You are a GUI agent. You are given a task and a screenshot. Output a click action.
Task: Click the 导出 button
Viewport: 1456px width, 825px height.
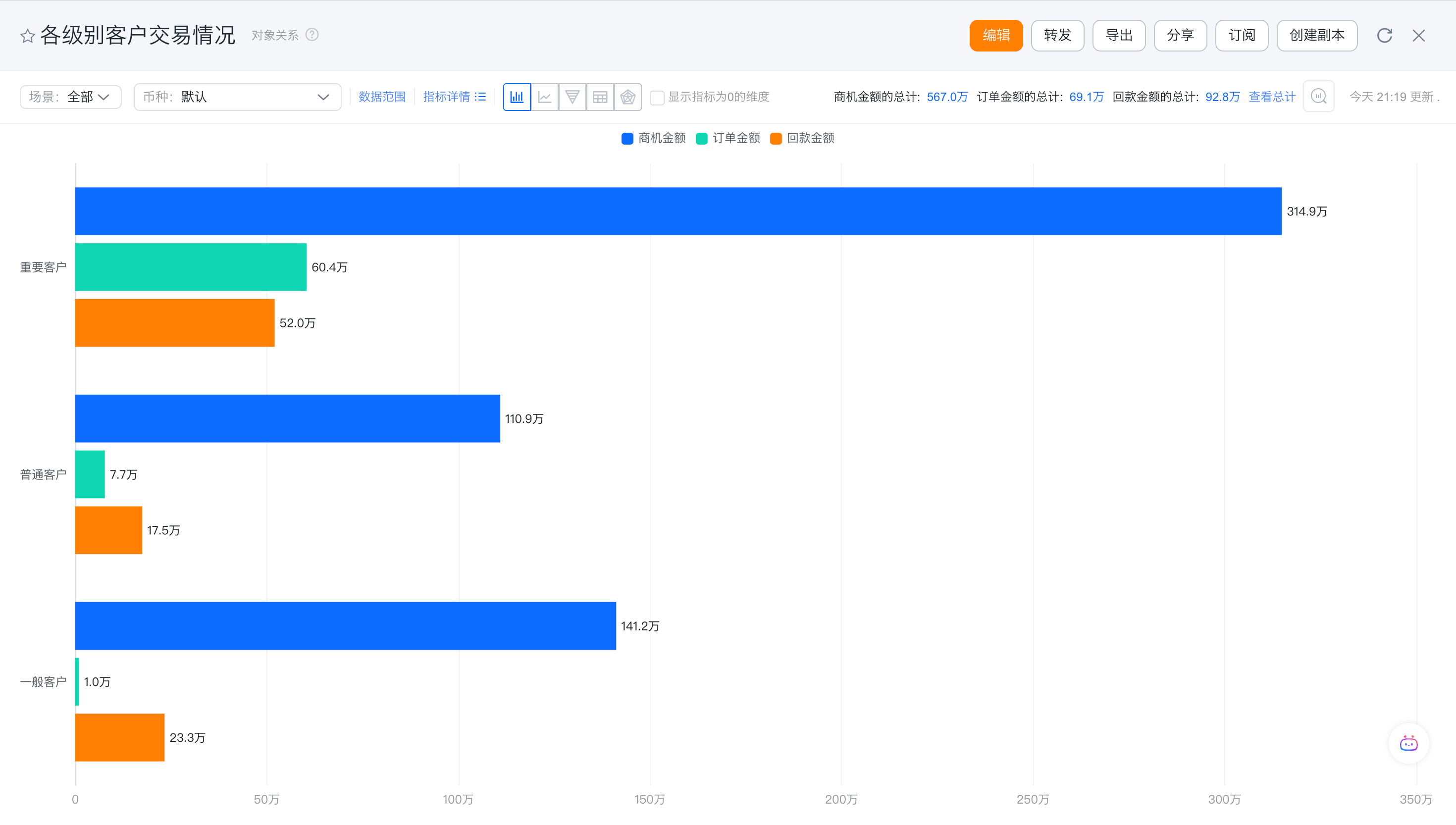(1118, 36)
